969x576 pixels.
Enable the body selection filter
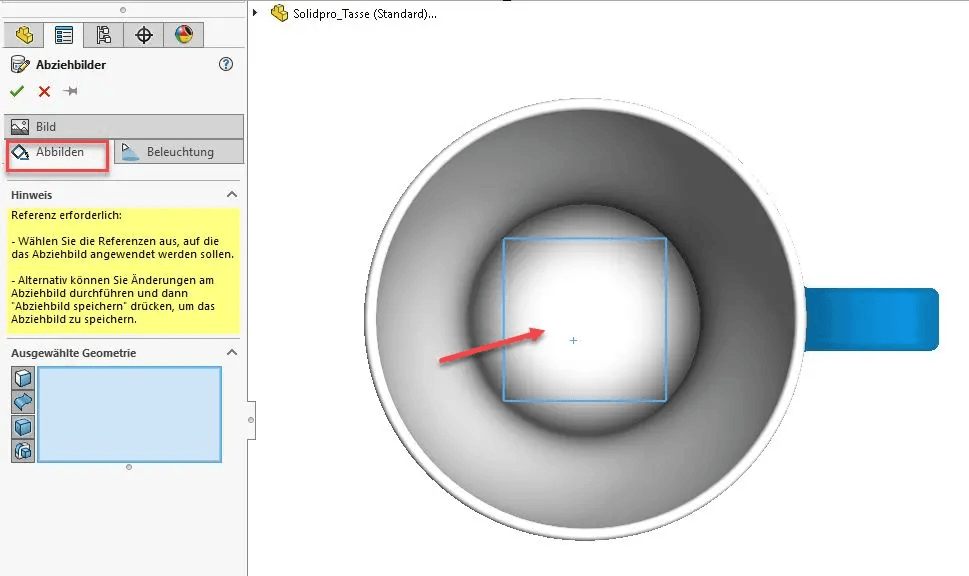coord(22,427)
